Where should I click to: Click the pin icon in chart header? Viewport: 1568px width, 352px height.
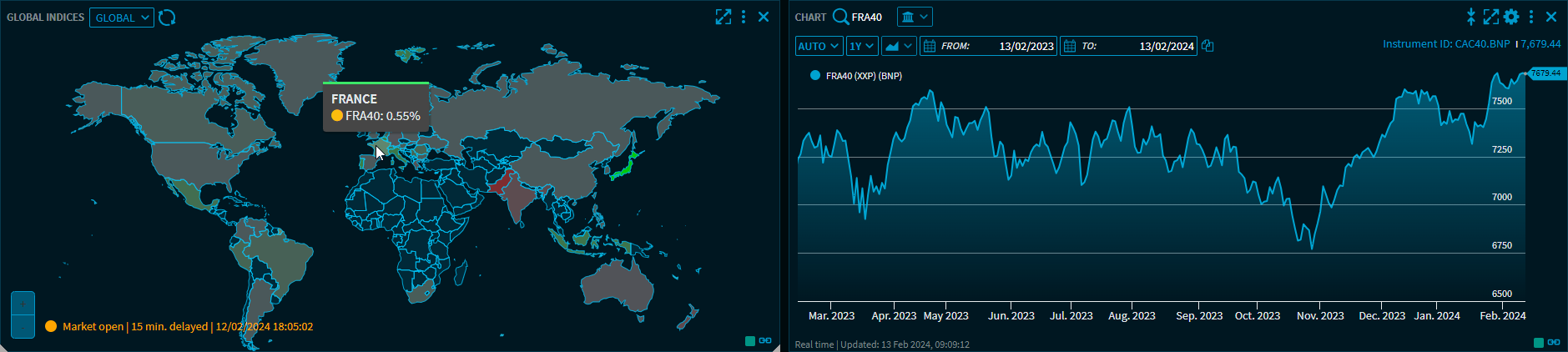[x=1471, y=17]
